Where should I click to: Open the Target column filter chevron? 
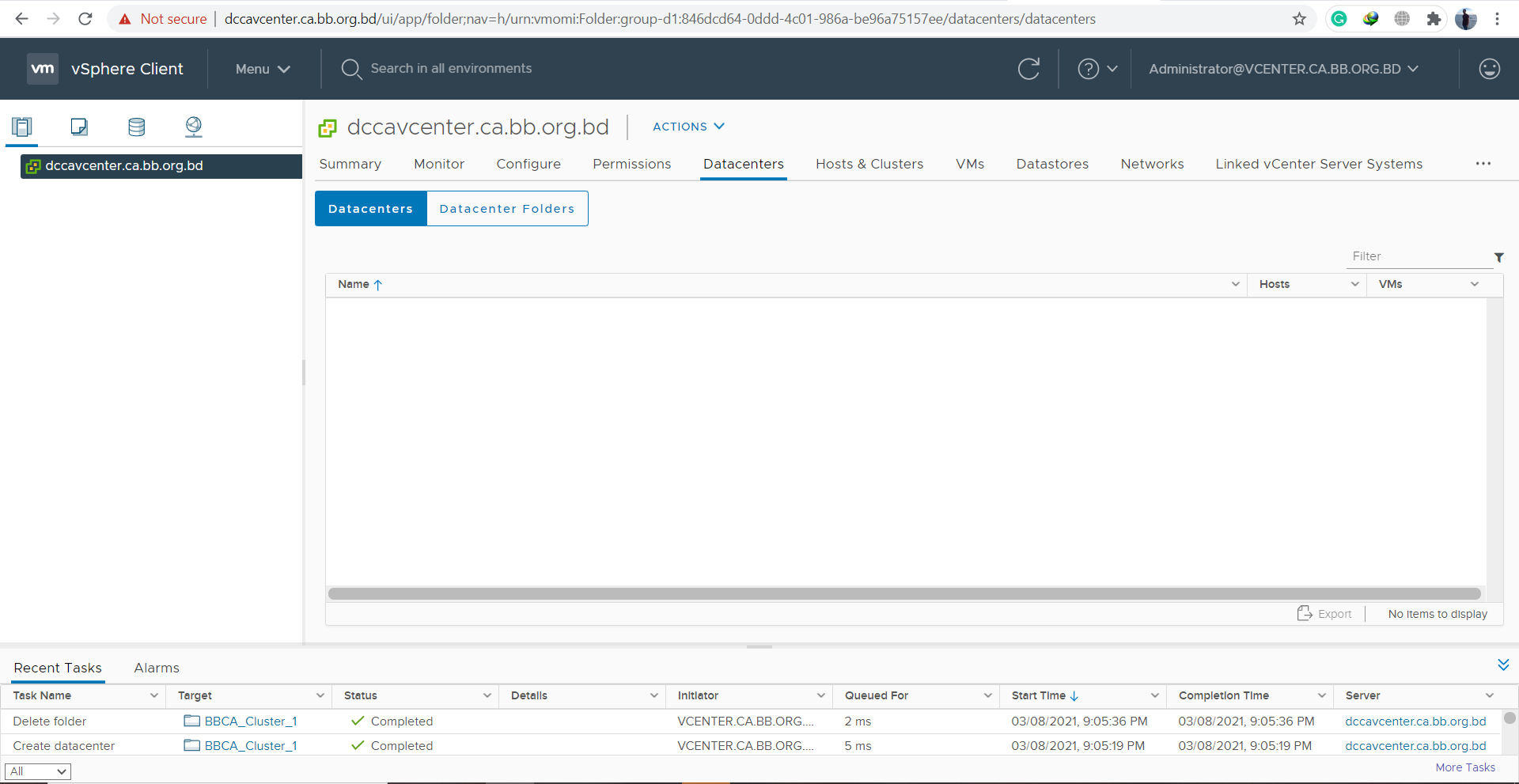point(320,695)
